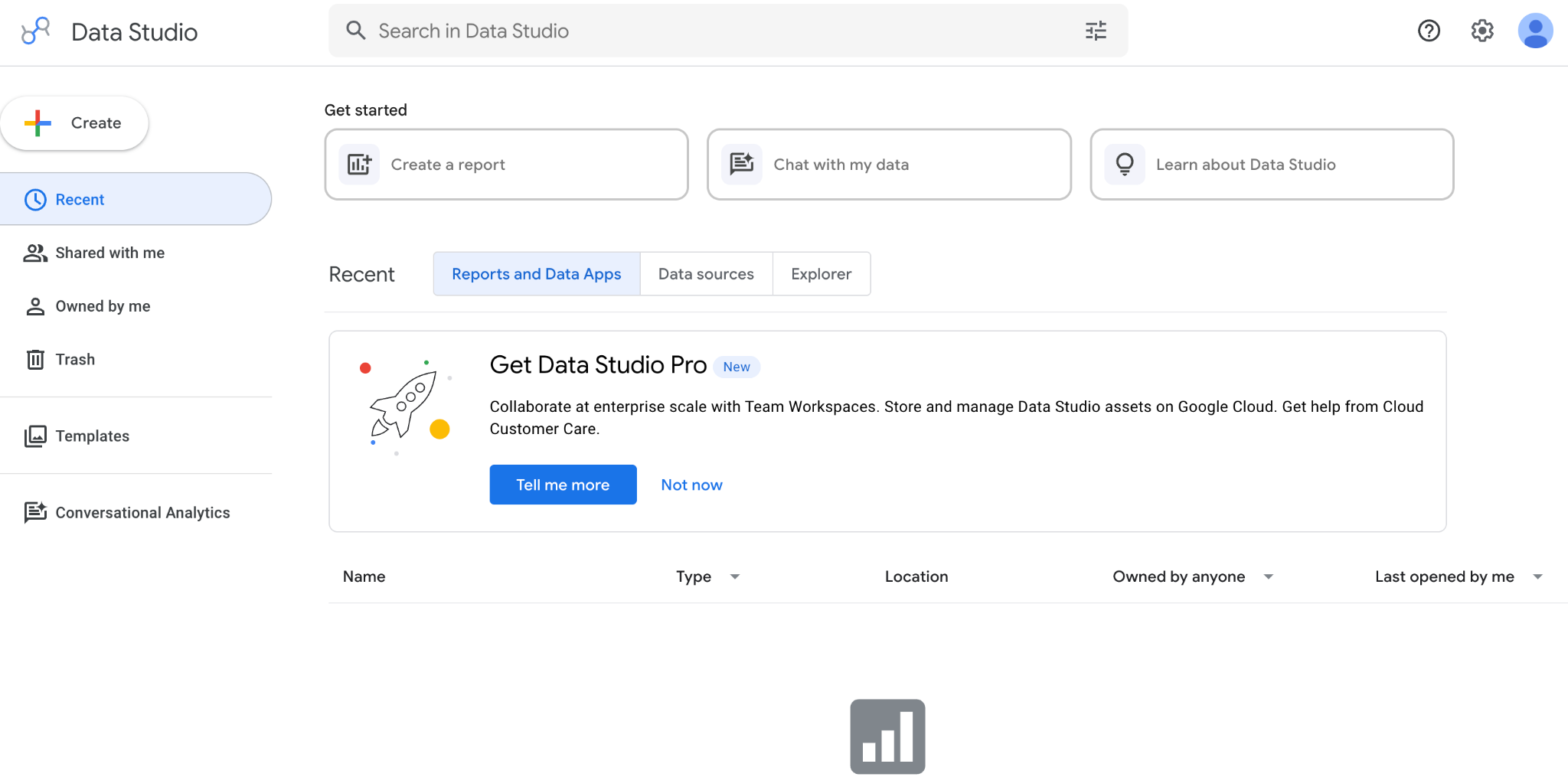Click the Location column header
The image size is (1568, 777).
point(916,576)
